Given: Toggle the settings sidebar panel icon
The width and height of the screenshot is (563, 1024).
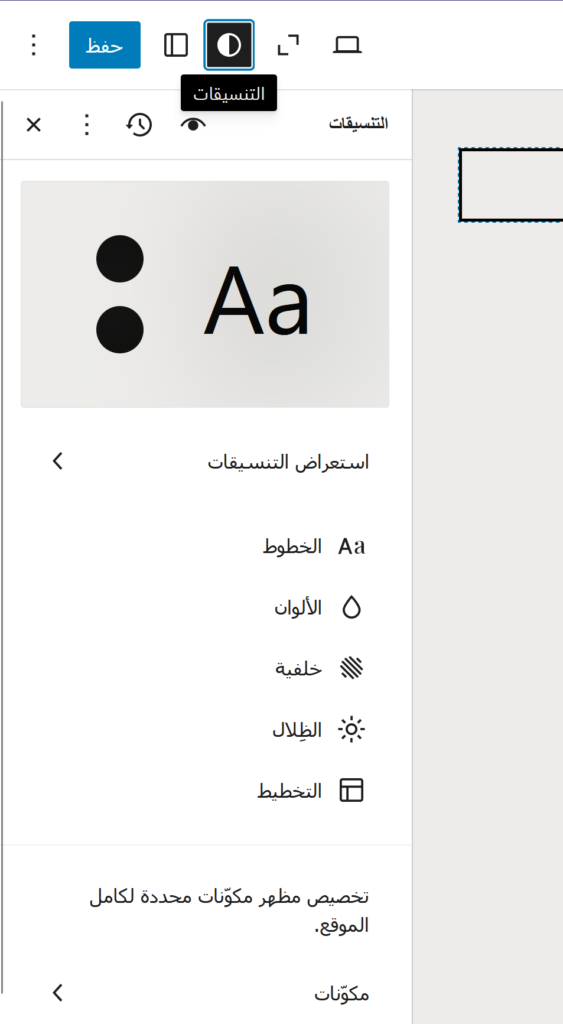Looking at the screenshot, I should 176,45.
